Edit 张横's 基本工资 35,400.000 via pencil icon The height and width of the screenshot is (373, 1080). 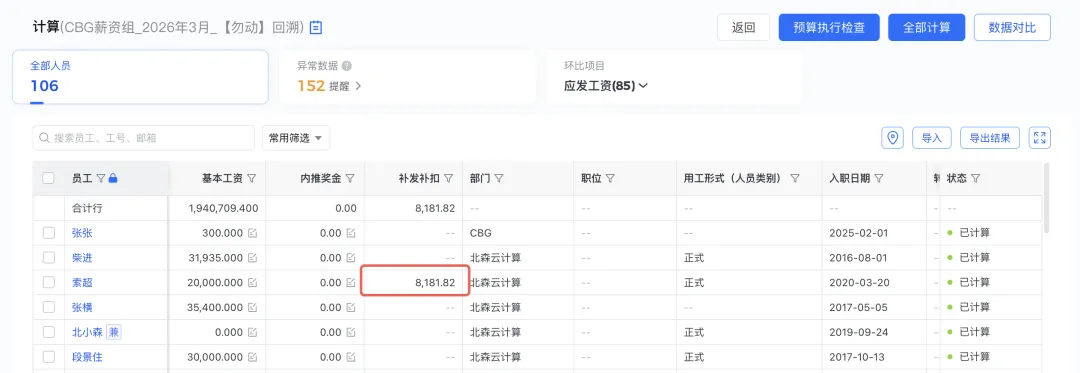tap(252, 307)
